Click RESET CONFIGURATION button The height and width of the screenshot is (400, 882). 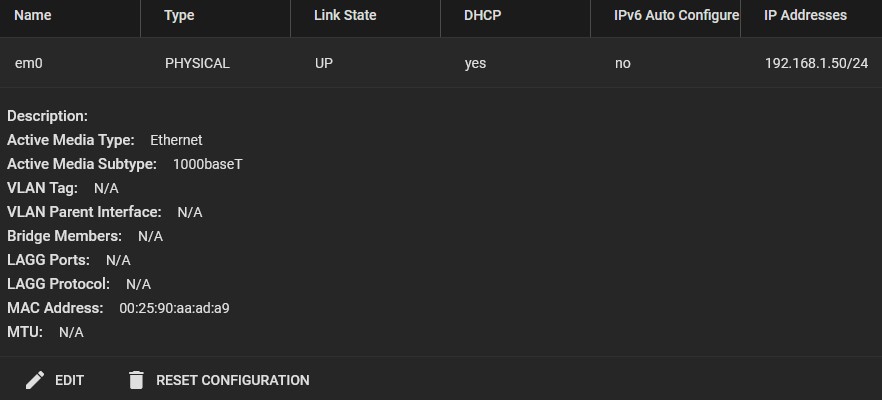219,380
